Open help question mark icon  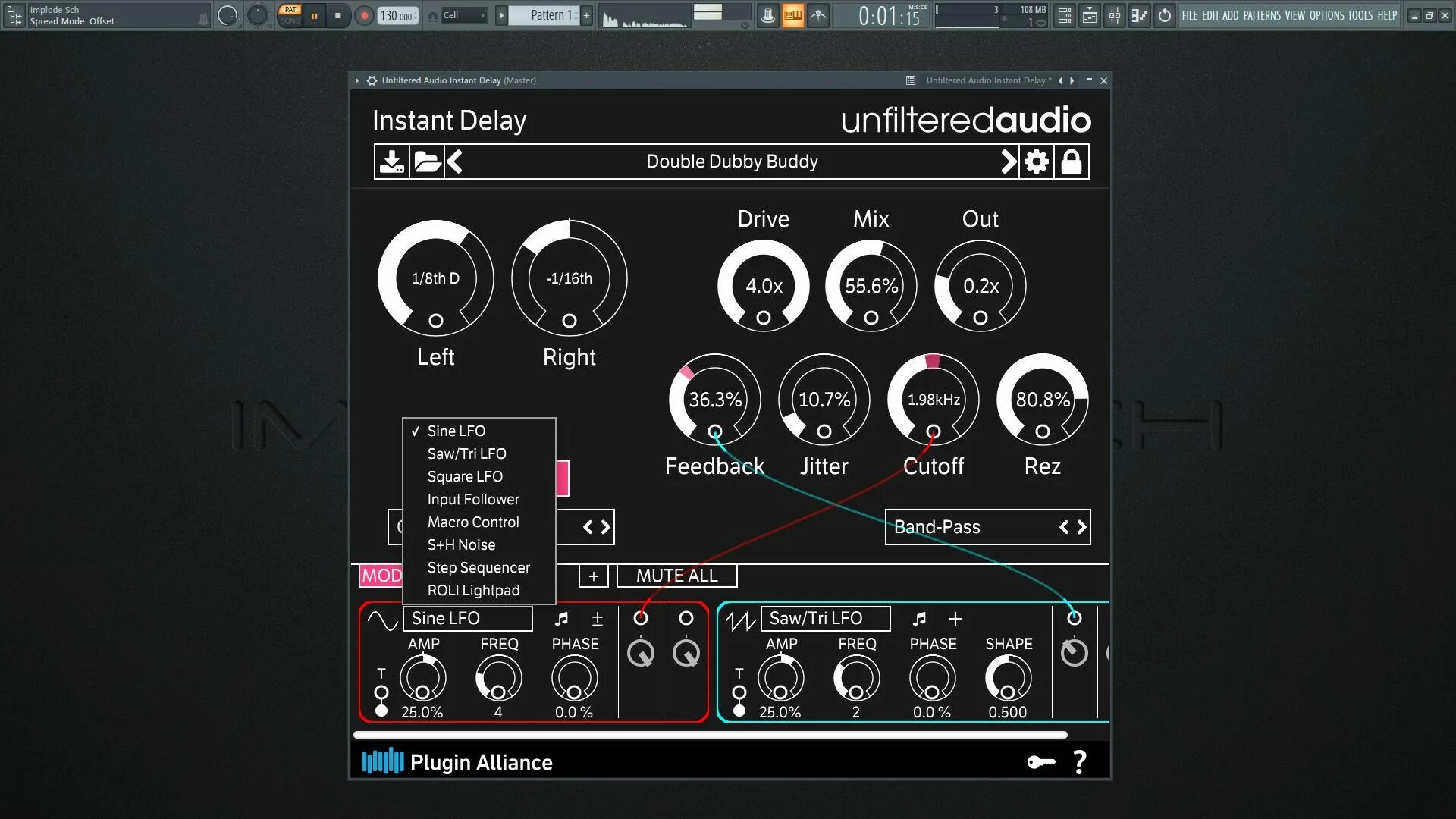point(1080,762)
